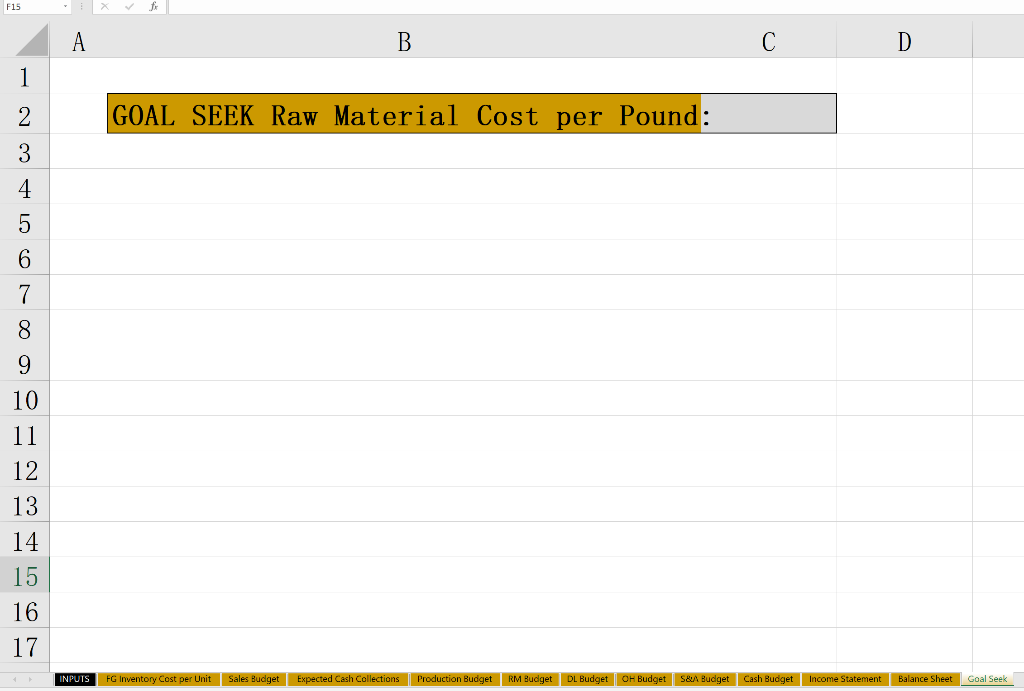Select row 3 header
Viewport: 1024px width, 691px height.
(25, 153)
